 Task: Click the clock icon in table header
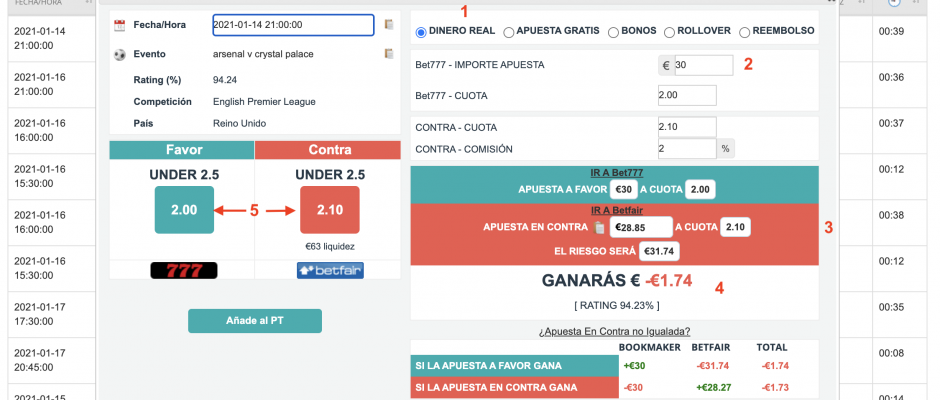point(894,2)
